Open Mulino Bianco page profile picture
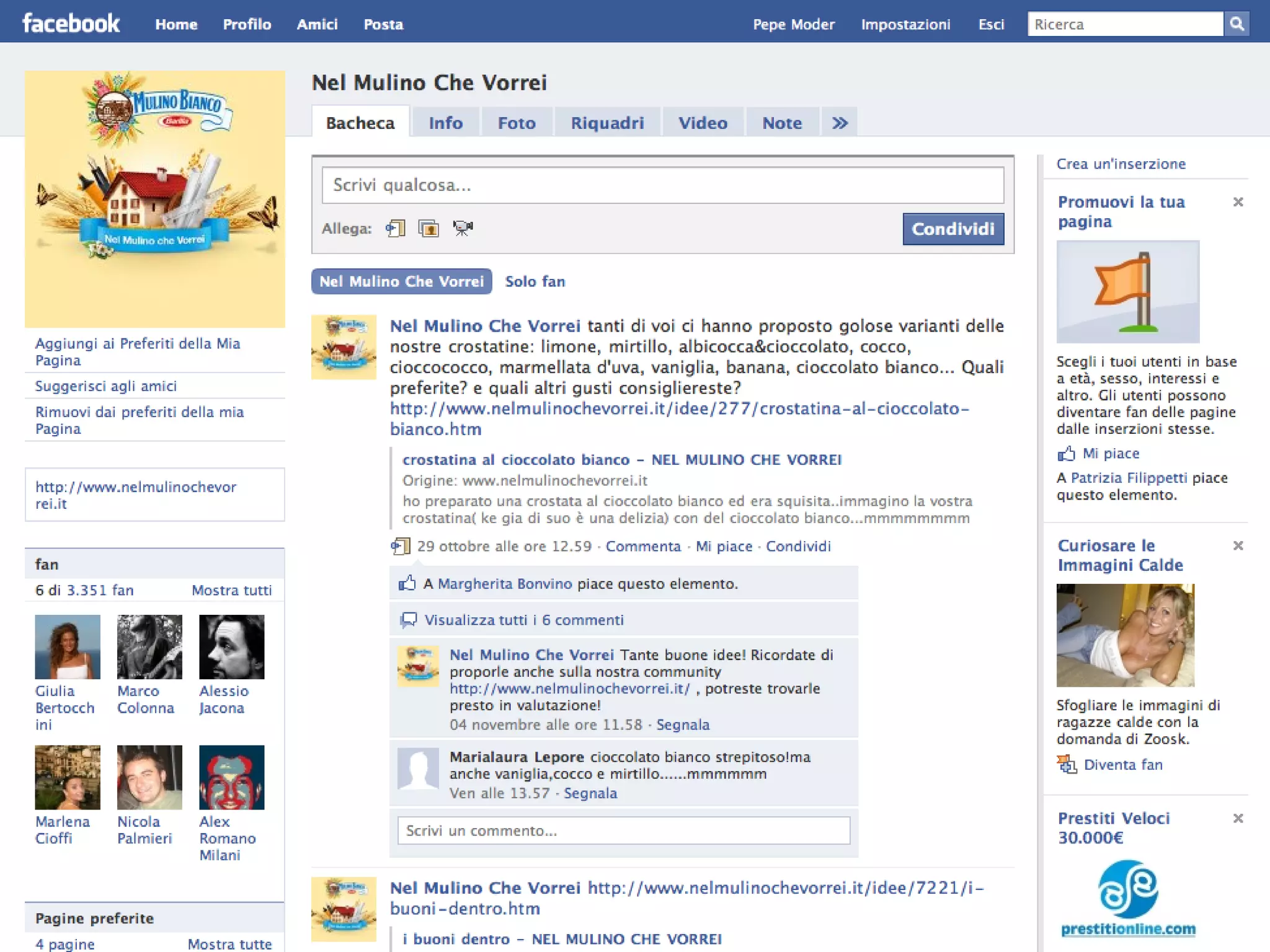This screenshot has height=952, width=1270. click(155, 199)
